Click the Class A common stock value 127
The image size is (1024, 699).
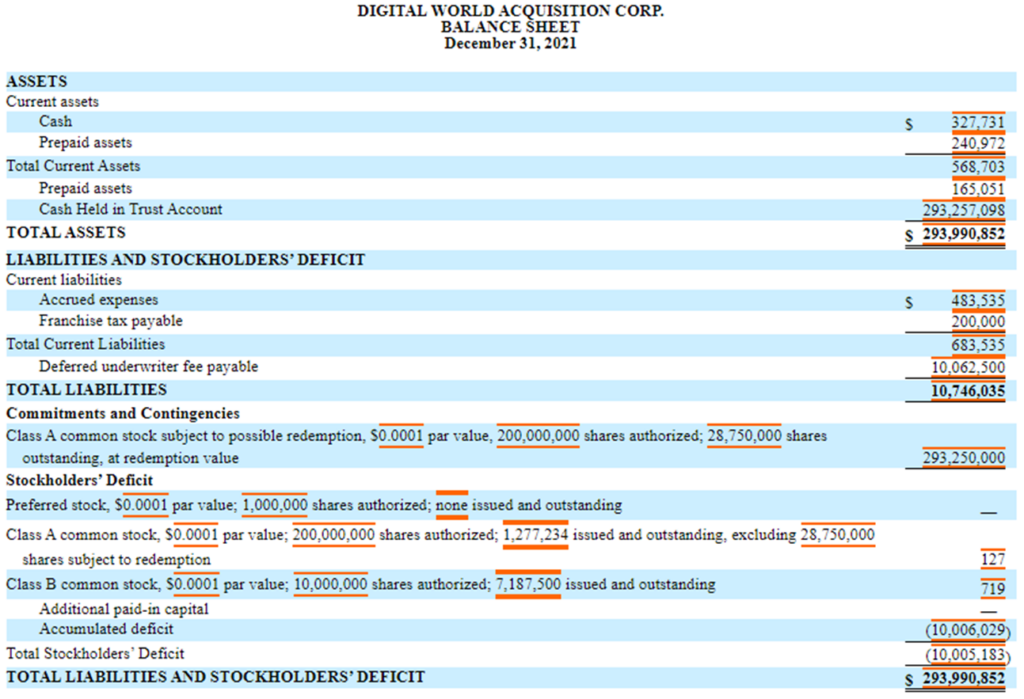tap(993, 559)
